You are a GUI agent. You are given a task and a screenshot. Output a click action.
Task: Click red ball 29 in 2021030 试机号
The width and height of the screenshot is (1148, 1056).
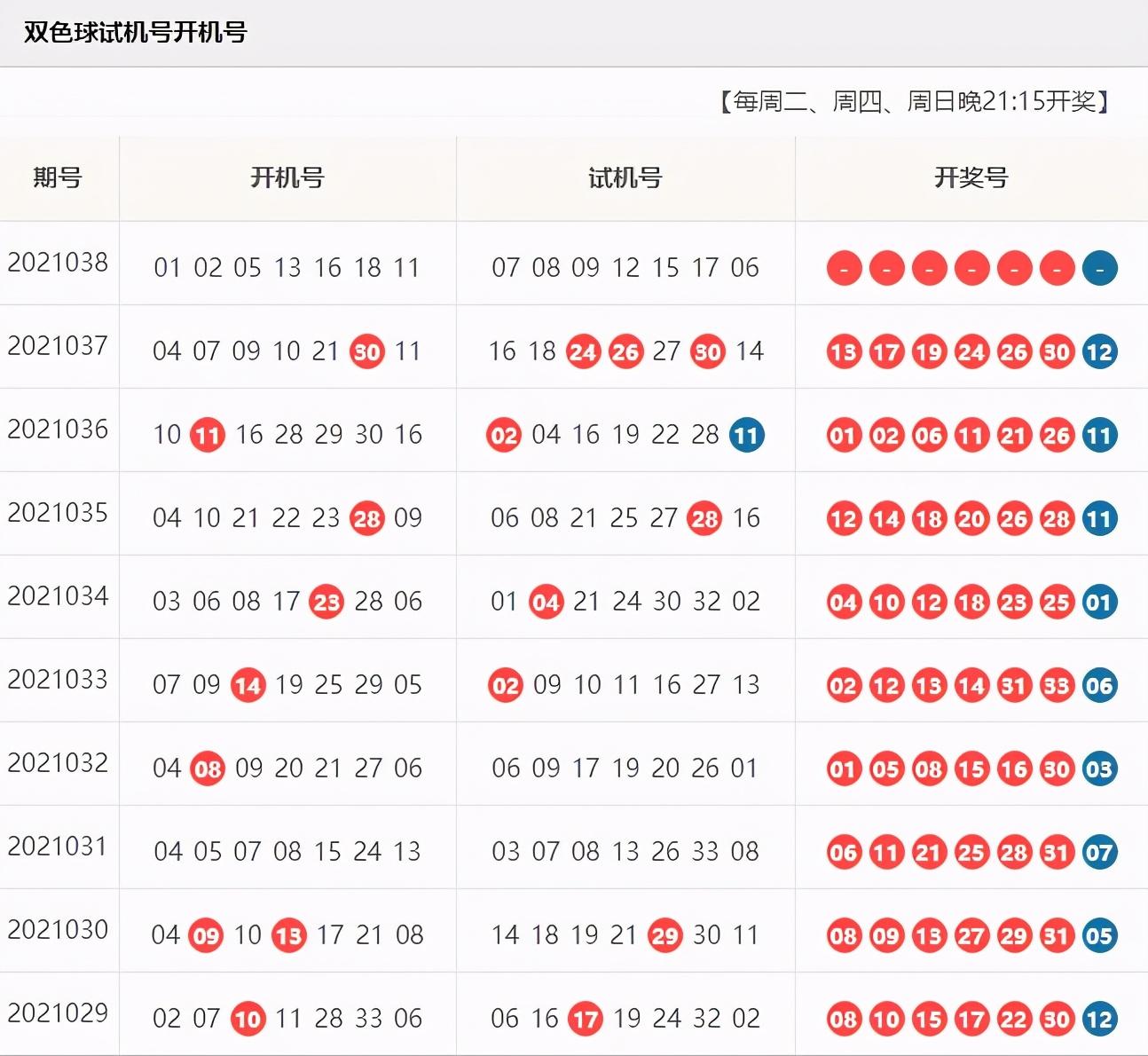664,936
